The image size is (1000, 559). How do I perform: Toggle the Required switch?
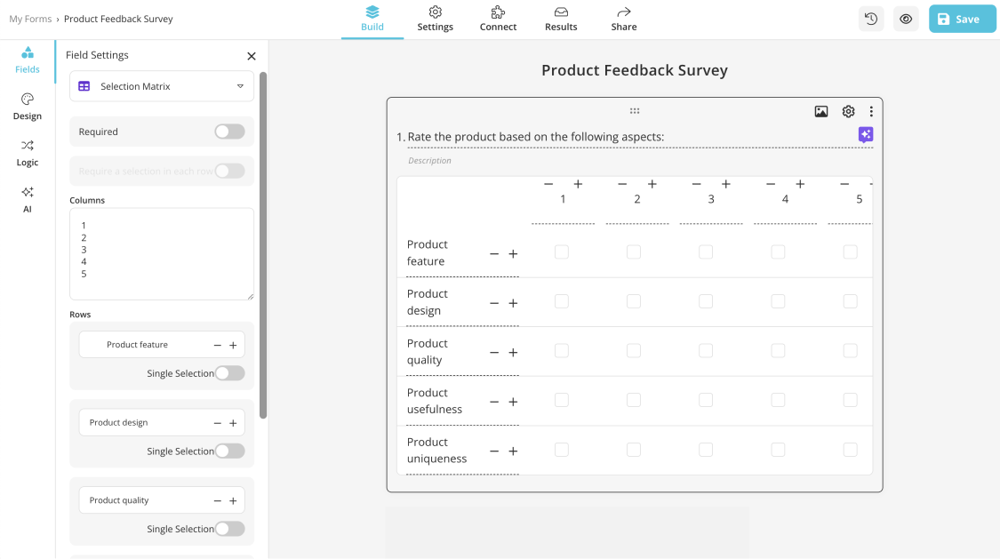click(229, 132)
